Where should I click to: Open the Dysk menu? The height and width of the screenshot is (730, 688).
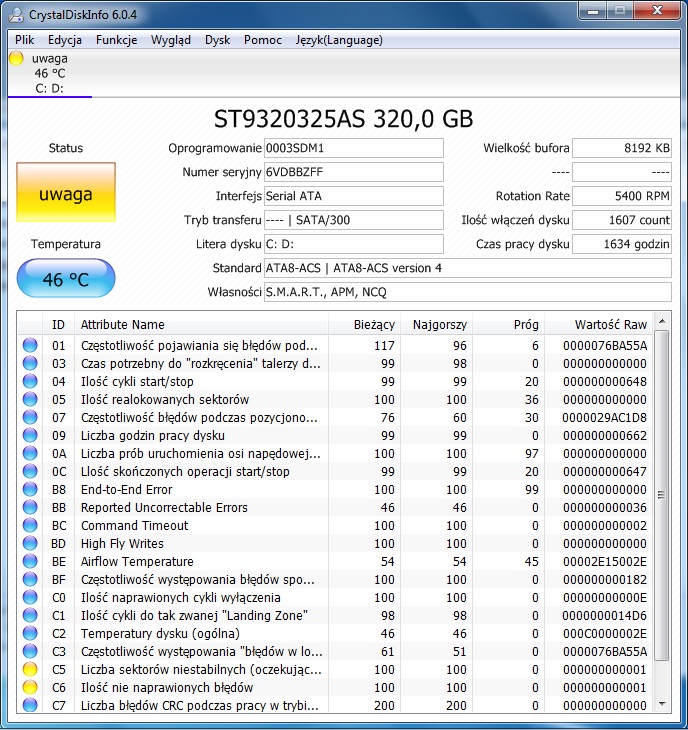coord(217,40)
